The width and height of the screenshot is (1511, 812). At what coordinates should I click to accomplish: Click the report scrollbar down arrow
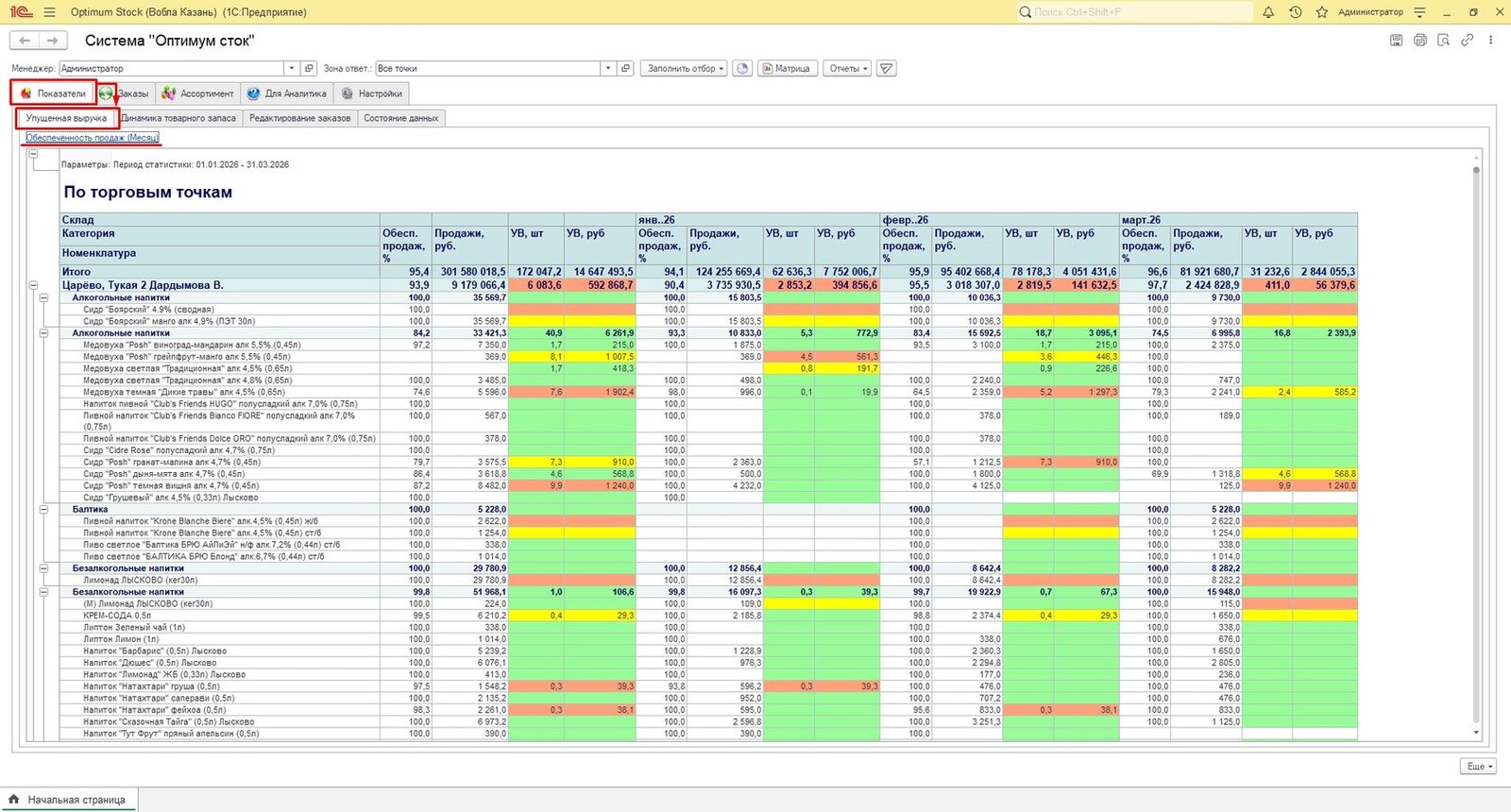tap(1476, 733)
